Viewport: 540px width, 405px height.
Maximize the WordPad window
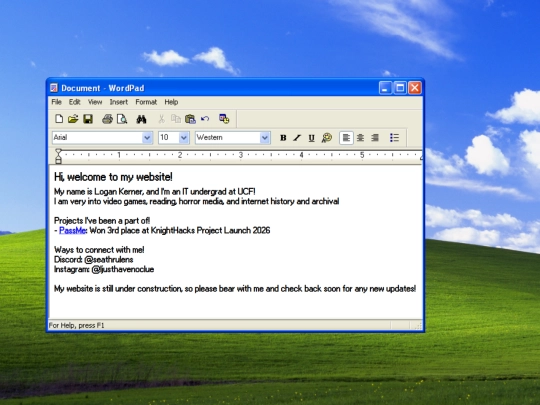pyautogui.click(x=400, y=88)
